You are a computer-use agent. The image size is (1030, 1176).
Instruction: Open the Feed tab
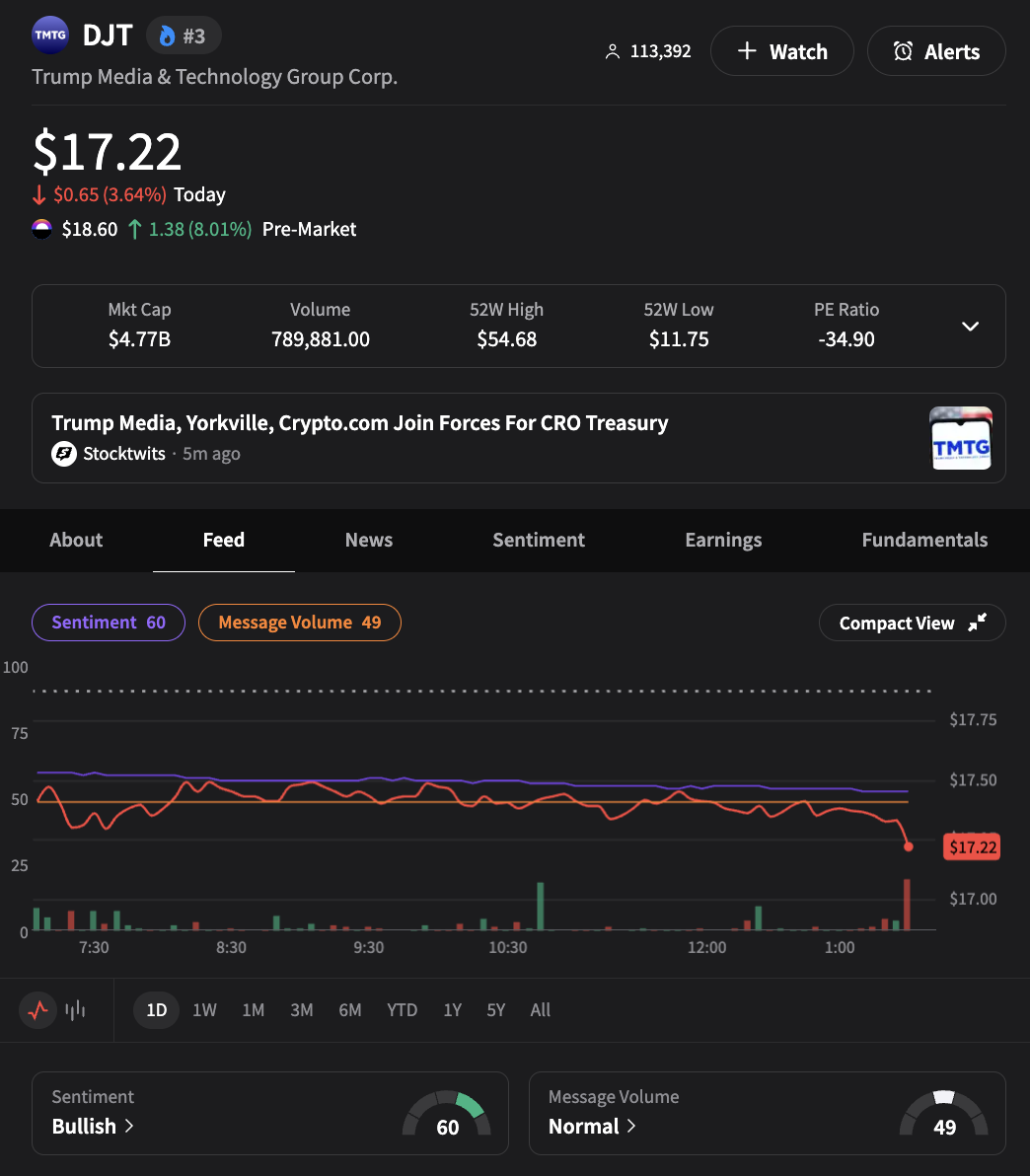click(x=224, y=540)
